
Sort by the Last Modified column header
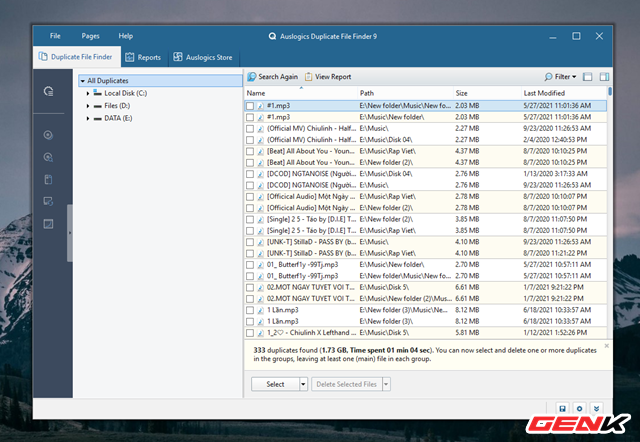tap(564, 93)
